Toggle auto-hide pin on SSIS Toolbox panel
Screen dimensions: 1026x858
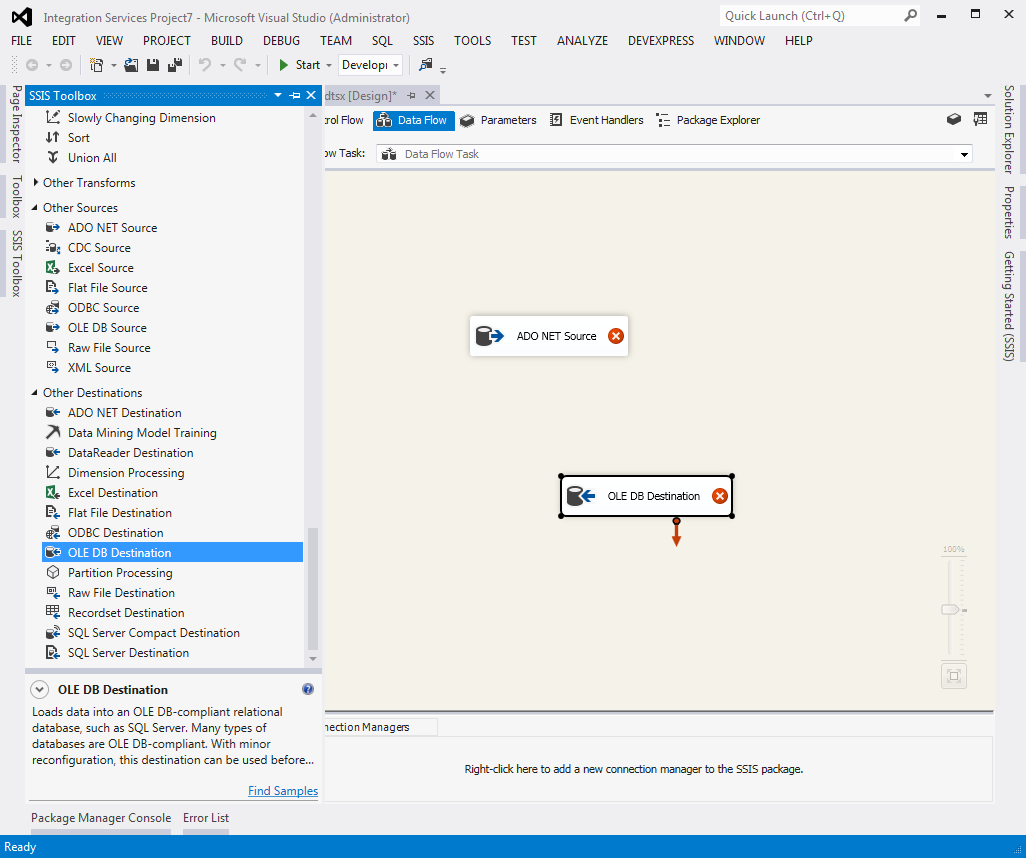tap(295, 95)
